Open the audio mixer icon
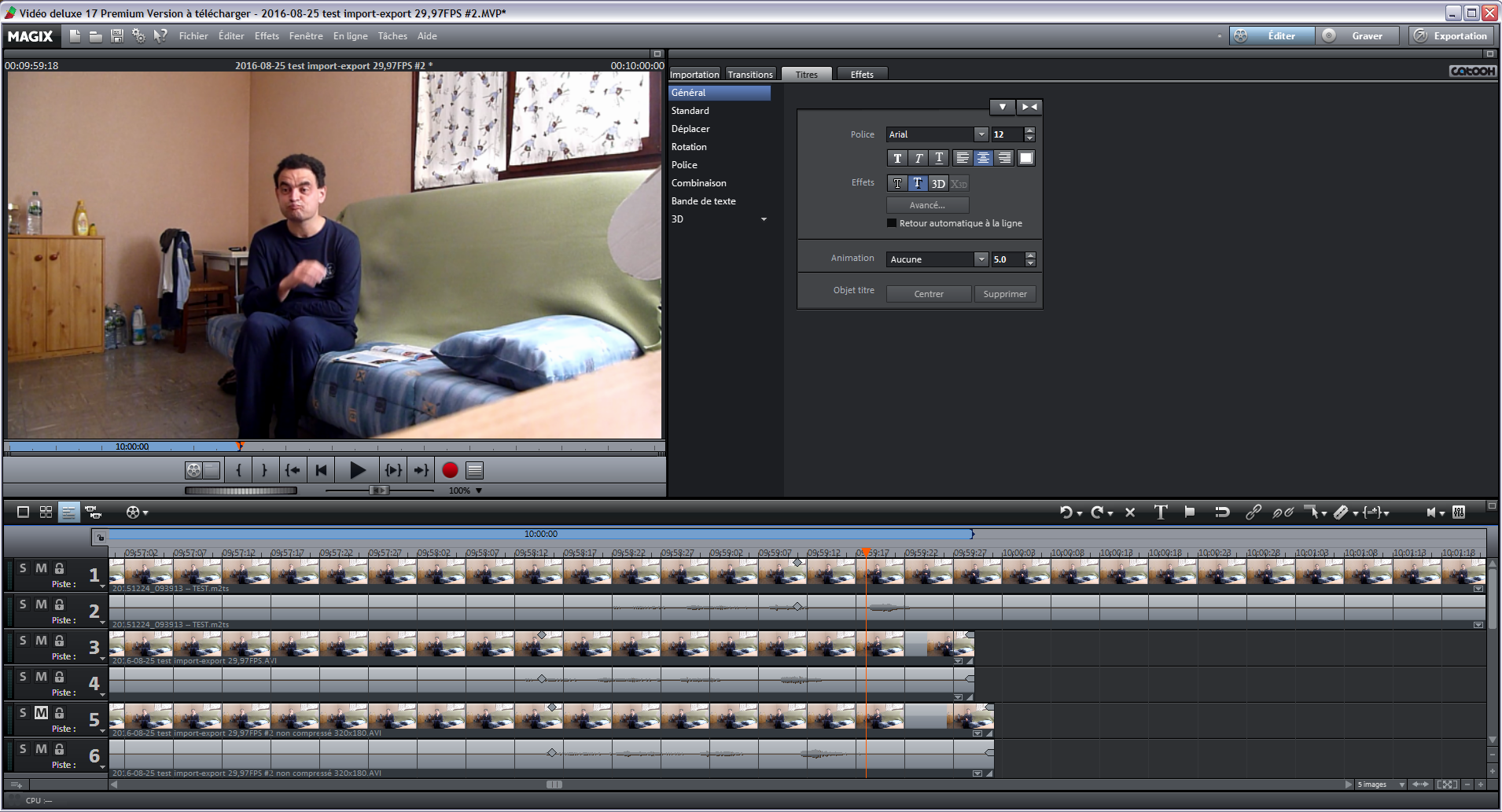 1459,513
